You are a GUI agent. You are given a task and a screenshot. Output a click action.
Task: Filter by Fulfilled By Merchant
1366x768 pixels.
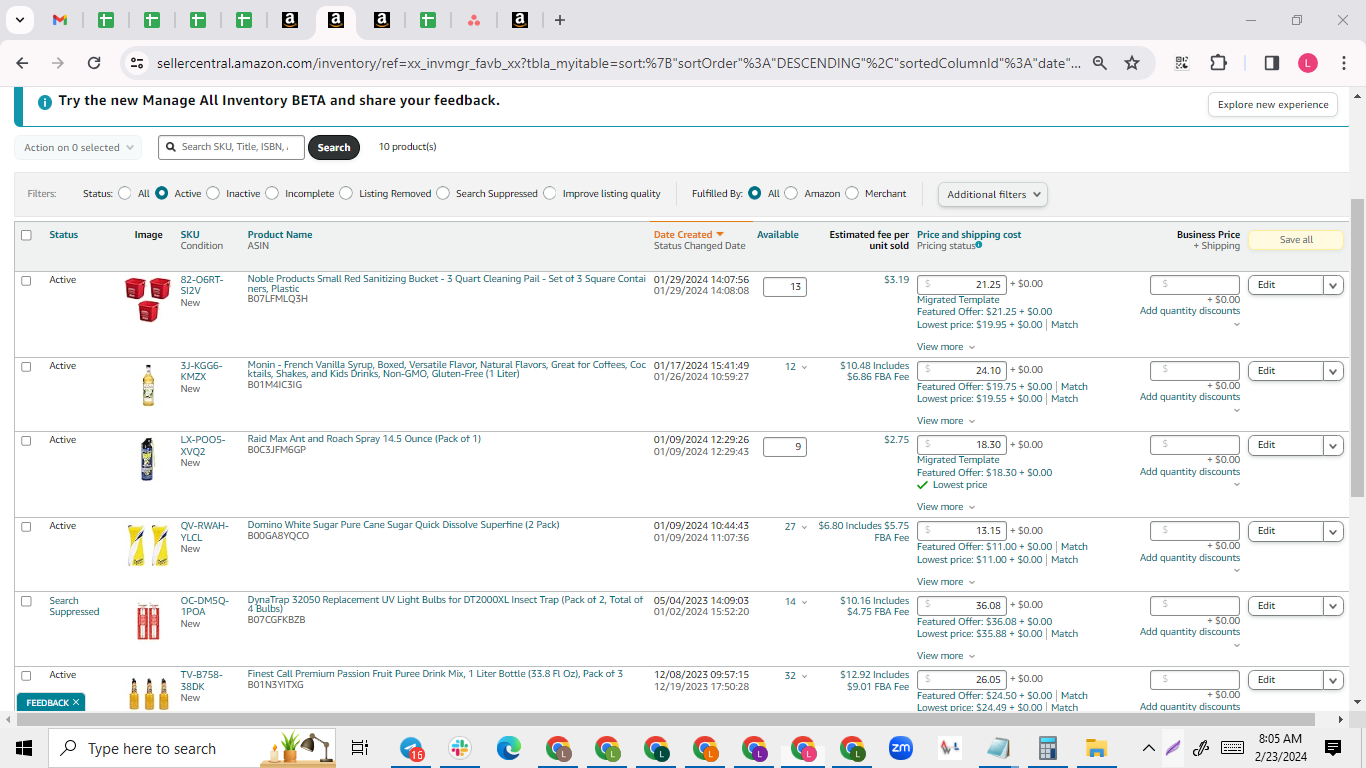[852, 193]
